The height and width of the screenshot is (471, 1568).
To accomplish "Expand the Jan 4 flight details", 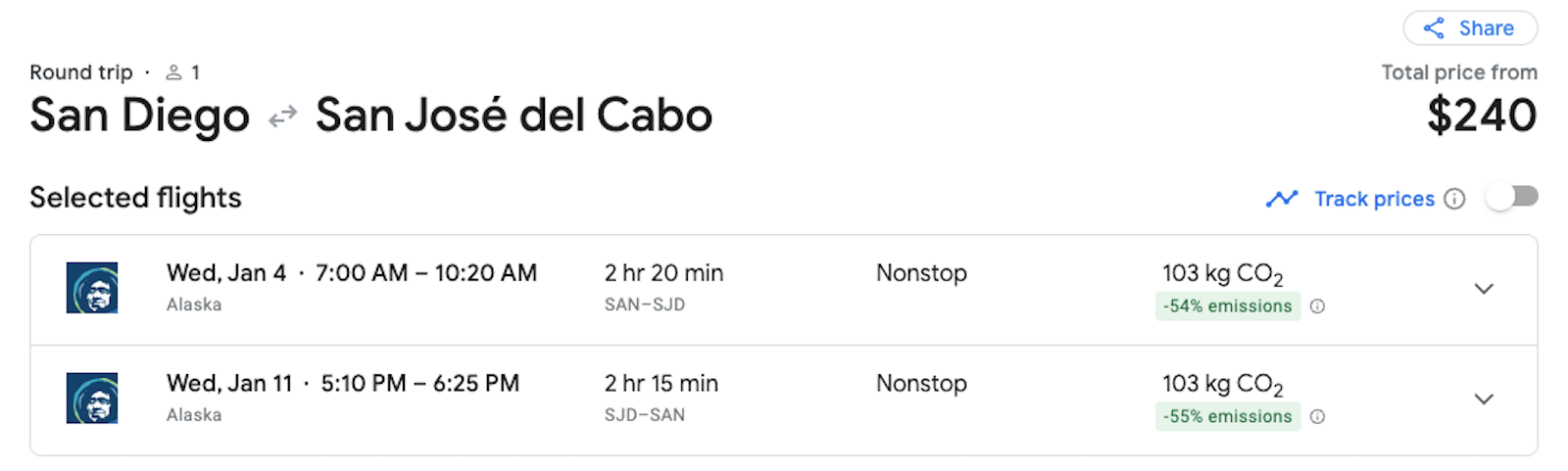I will point(1485,289).
